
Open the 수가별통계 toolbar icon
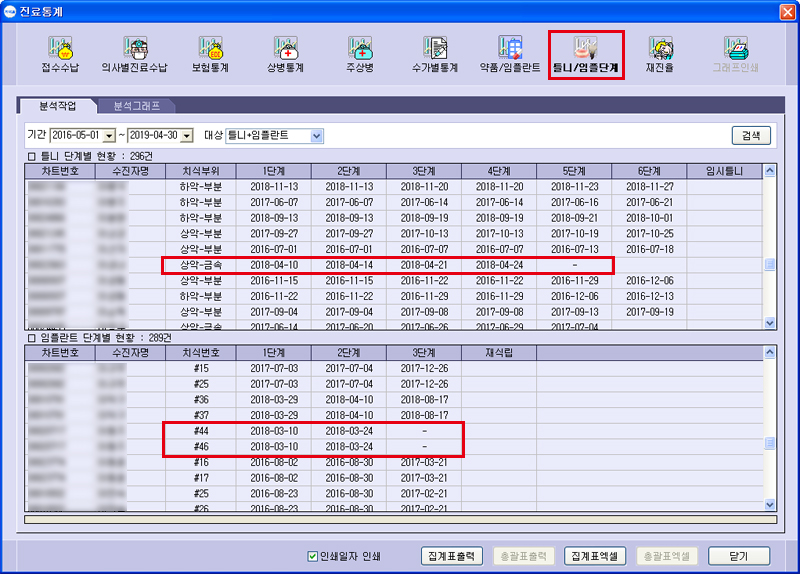coord(435,54)
